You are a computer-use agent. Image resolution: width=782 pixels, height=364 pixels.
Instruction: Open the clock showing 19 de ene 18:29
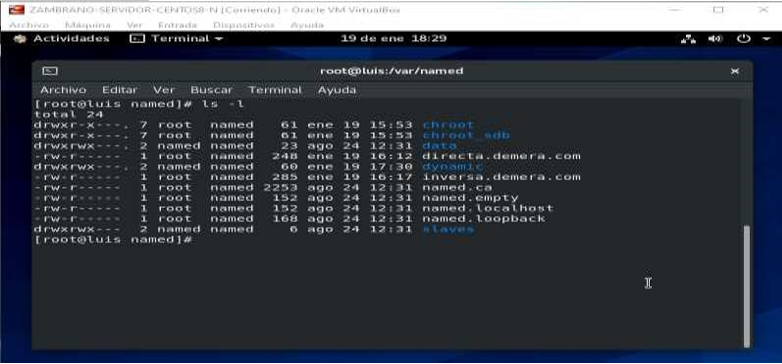[393, 38]
